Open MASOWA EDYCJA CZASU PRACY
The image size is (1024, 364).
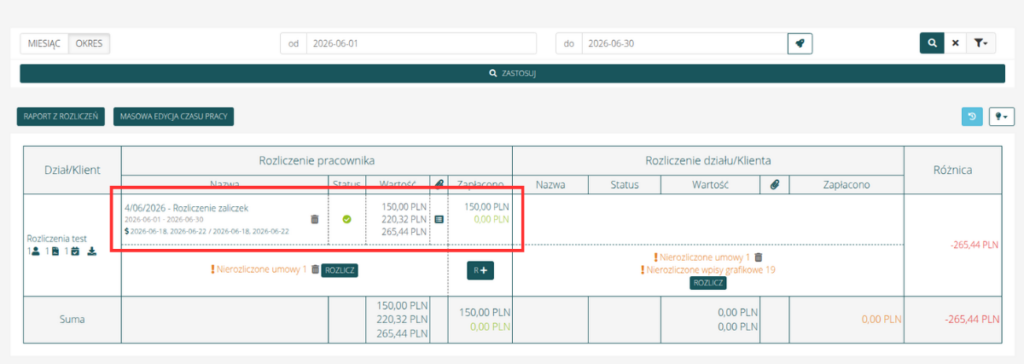pos(174,117)
